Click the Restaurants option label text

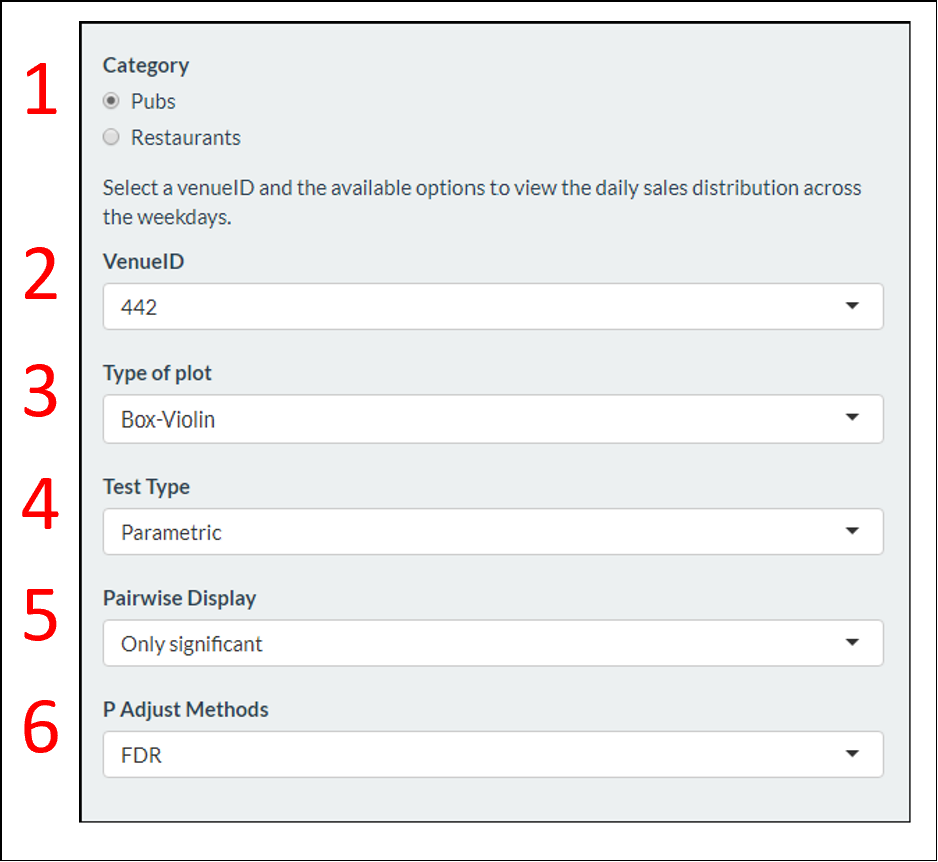click(186, 138)
